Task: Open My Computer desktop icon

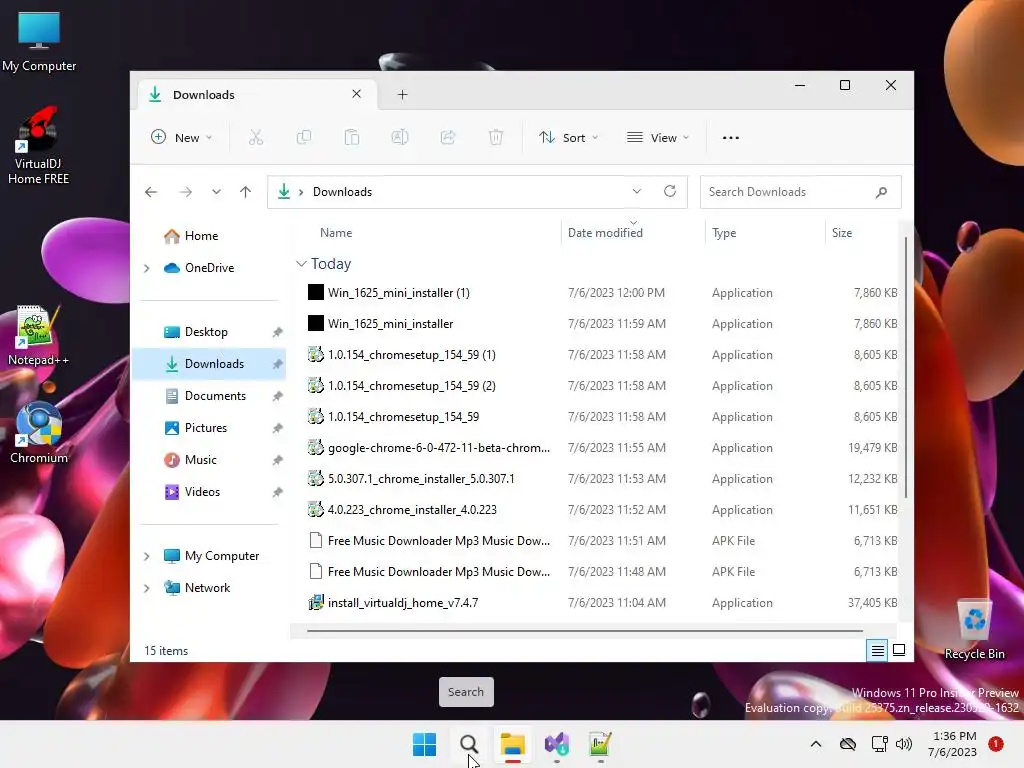Action: (x=39, y=41)
